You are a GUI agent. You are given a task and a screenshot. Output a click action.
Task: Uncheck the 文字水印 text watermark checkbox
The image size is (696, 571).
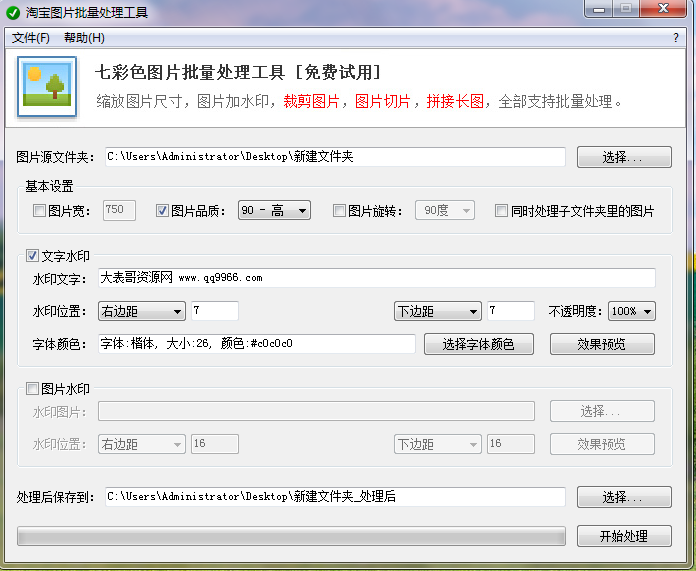[x=33, y=256]
